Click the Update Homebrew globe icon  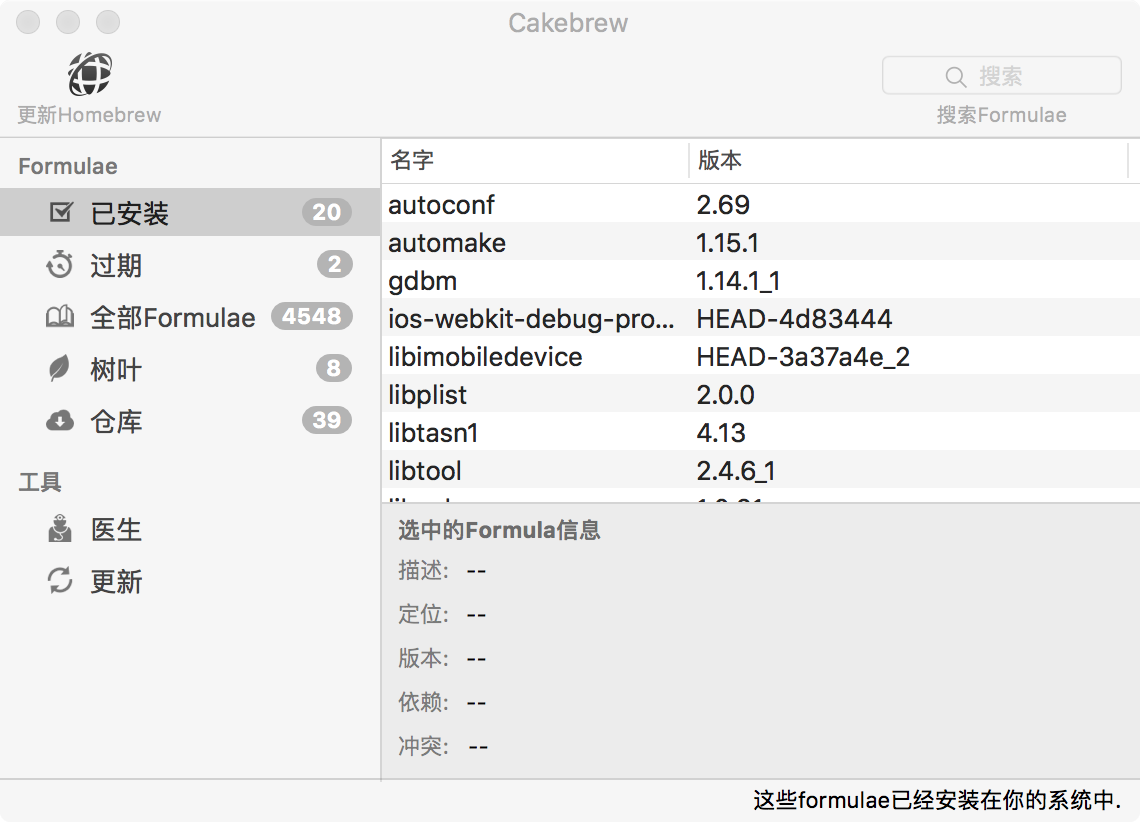[89, 73]
